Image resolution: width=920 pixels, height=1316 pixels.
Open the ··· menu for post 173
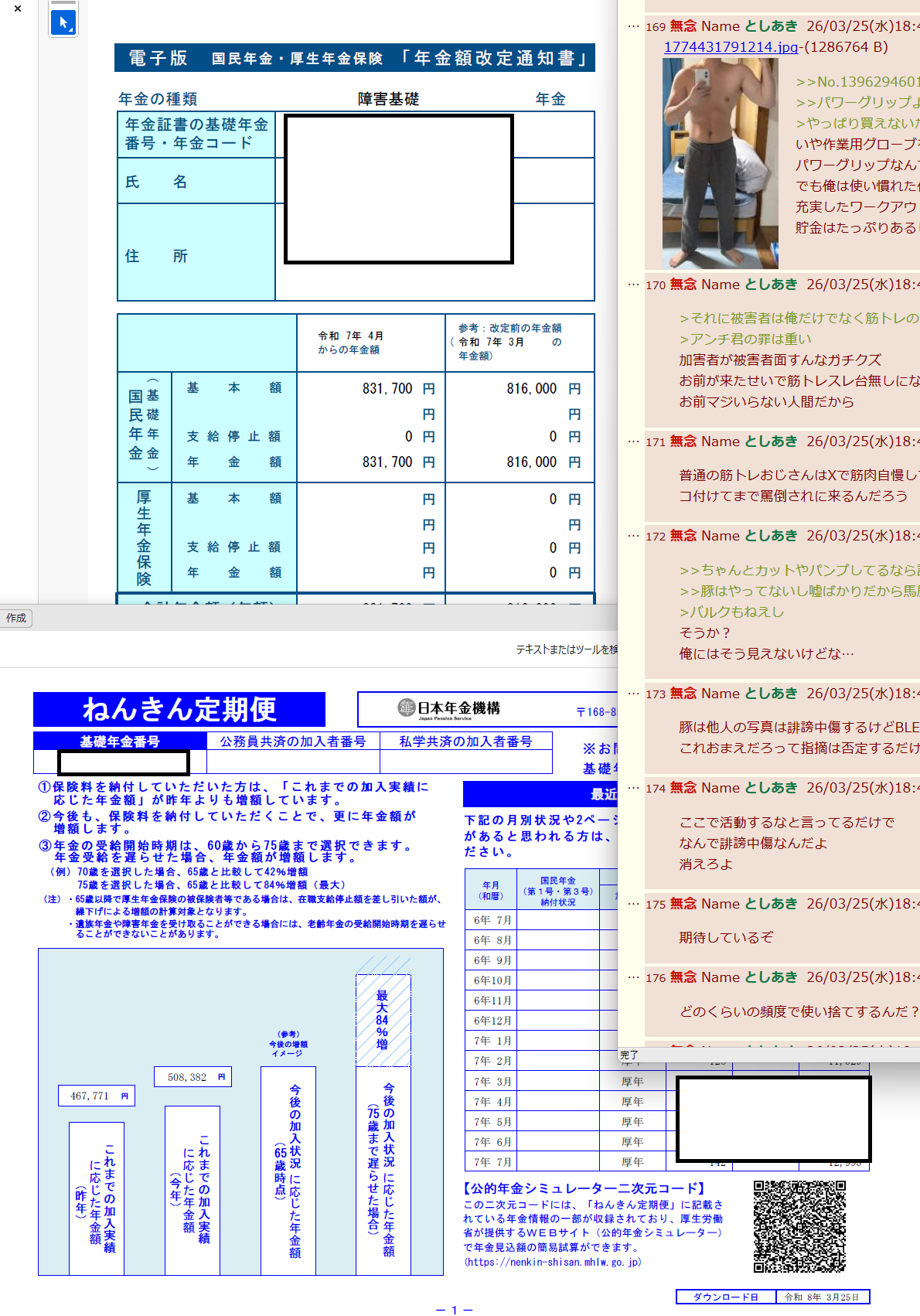pyautogui.click(x=633, y=694)
